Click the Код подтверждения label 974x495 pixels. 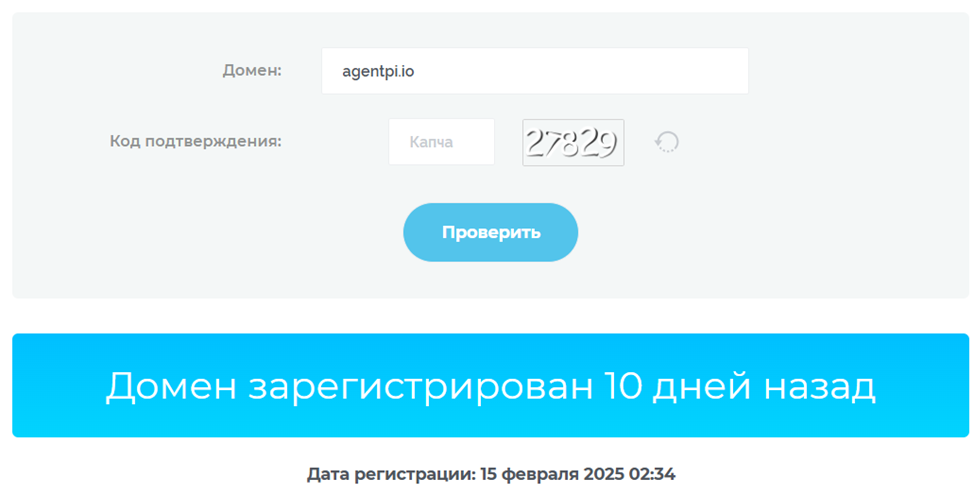[x=196, y=142]
